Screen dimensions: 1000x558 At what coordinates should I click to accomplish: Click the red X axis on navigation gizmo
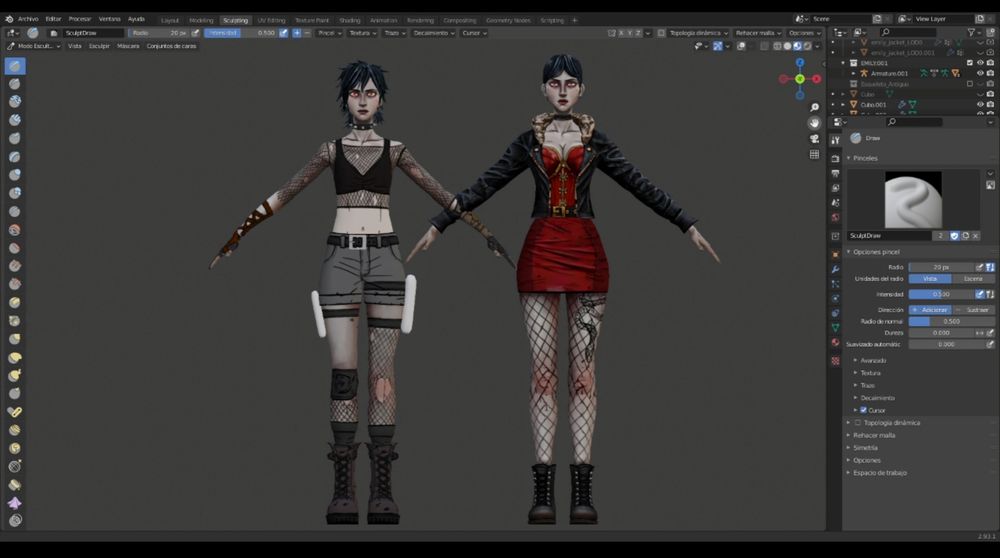coord(816,79)
